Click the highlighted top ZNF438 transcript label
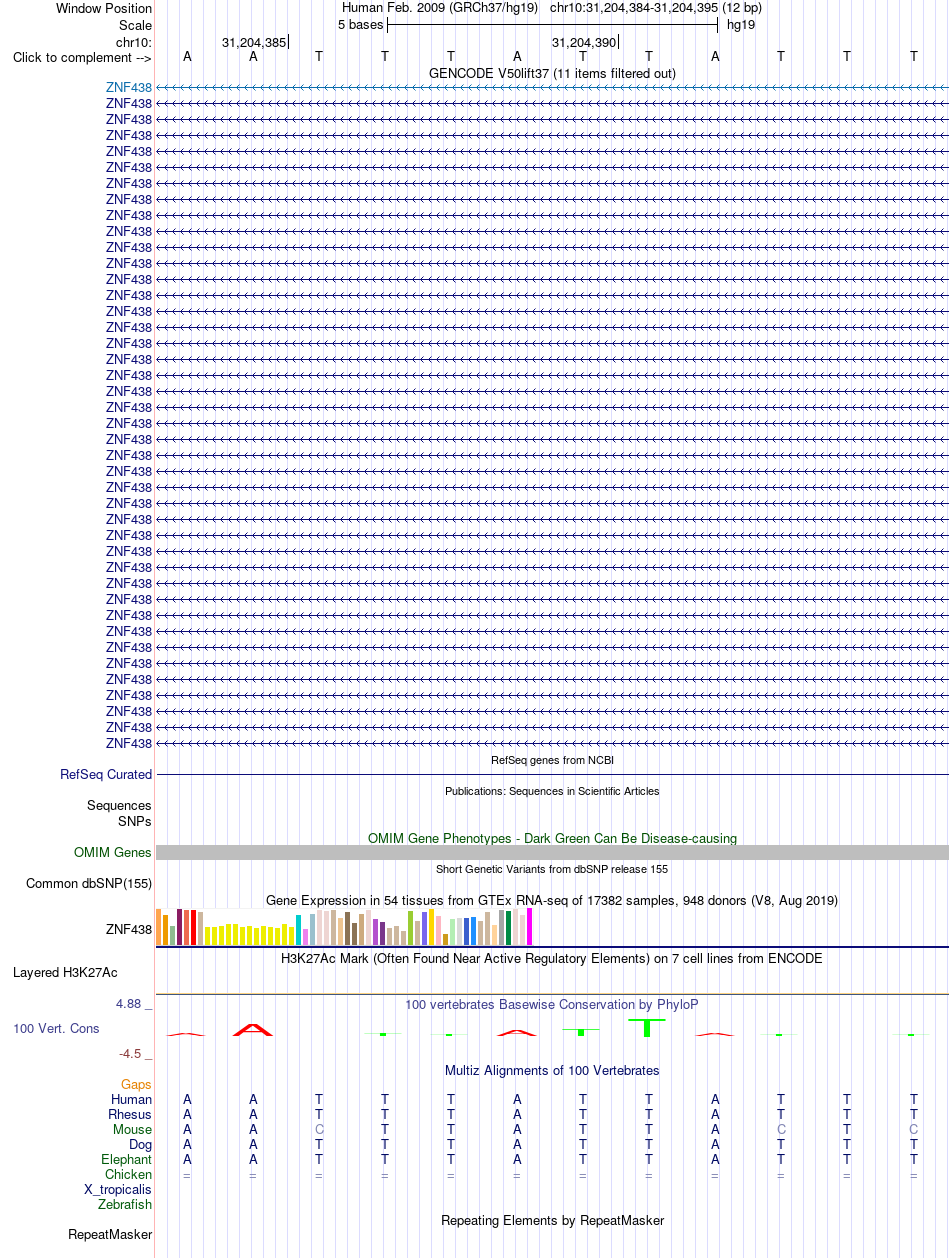The height and width of the screenshot is (1258, 950). (129, 87)
